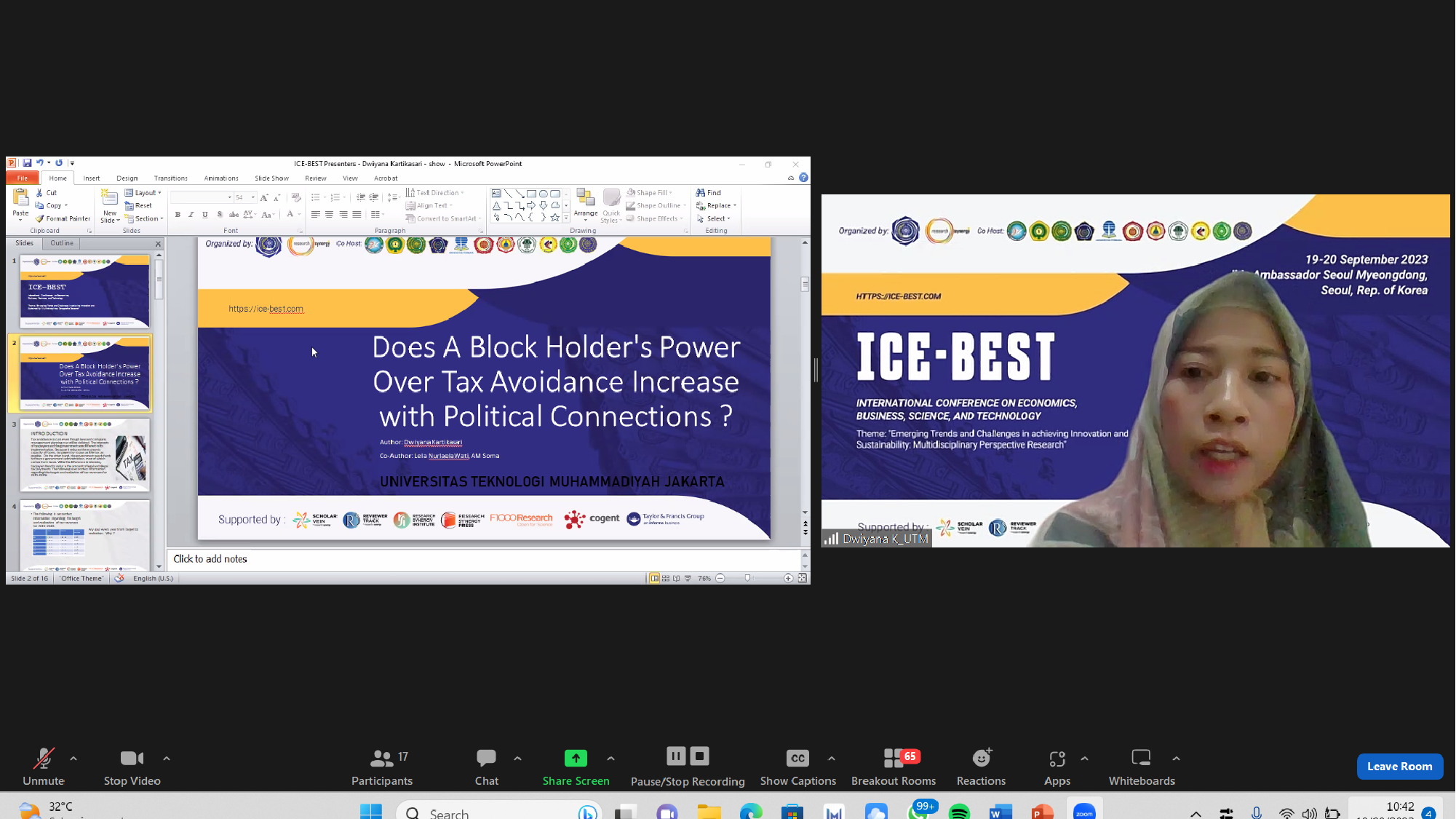Open the Chat panel icon

486,758
